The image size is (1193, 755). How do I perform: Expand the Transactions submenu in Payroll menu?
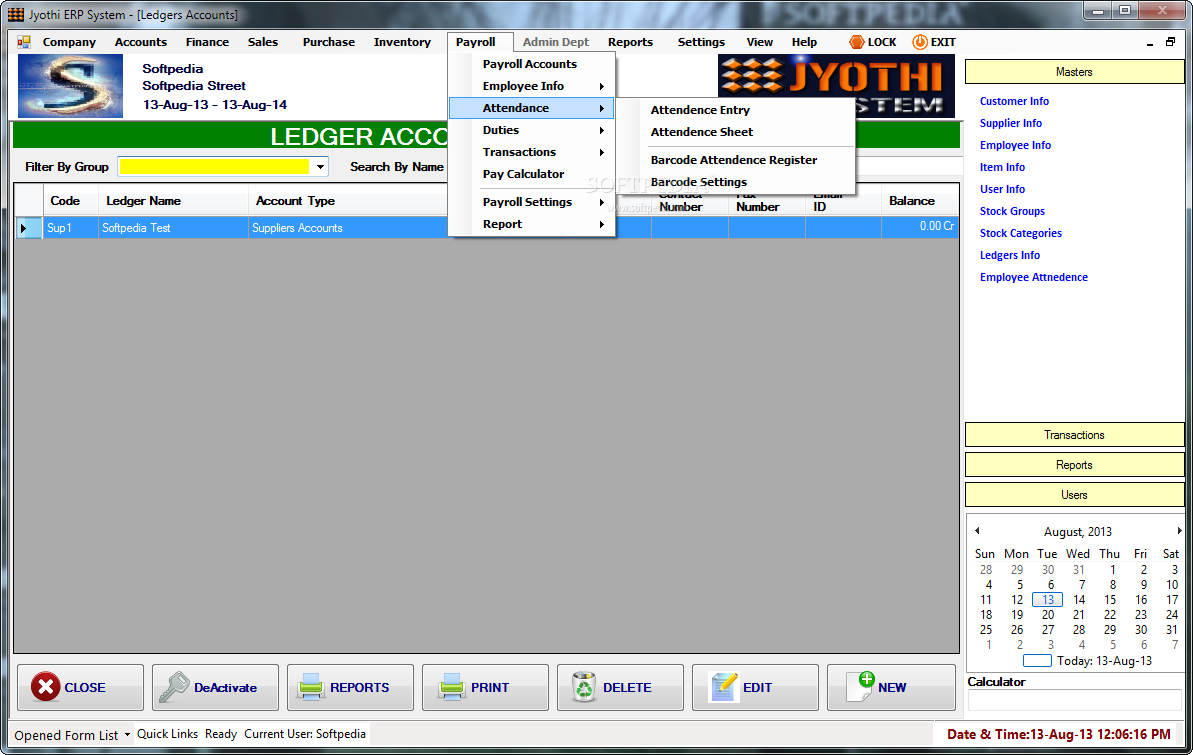pyautogui.click(x=601, y=152)
